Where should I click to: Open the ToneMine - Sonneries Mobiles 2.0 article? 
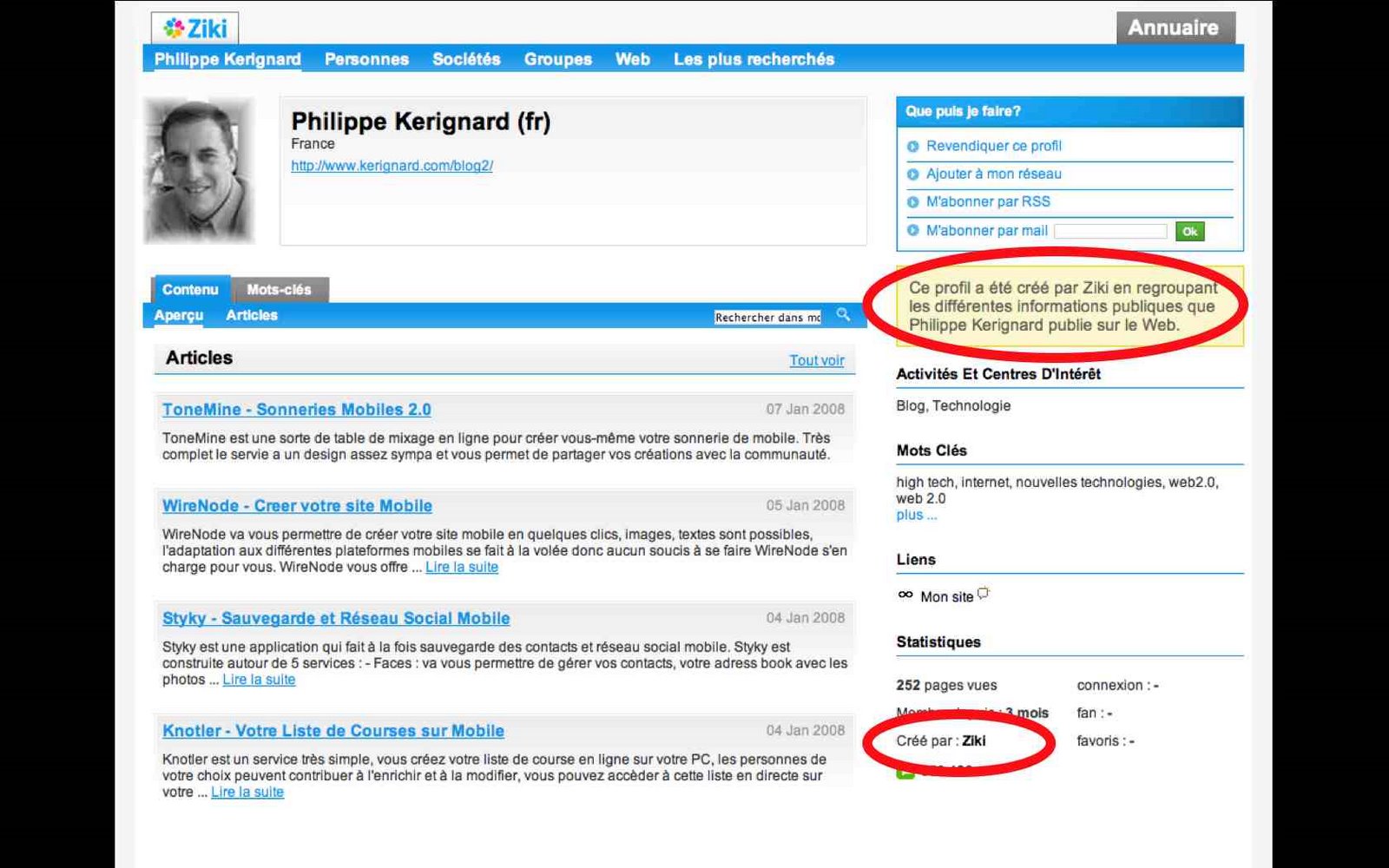pyautogui.click(x=297, y=410)
